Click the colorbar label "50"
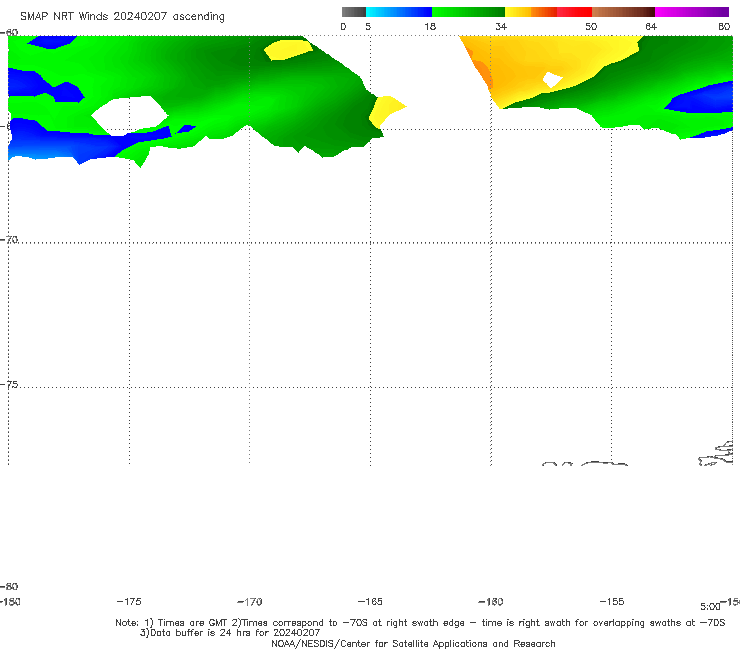Viewport: 740px width, 650px height. pos(591,26)
